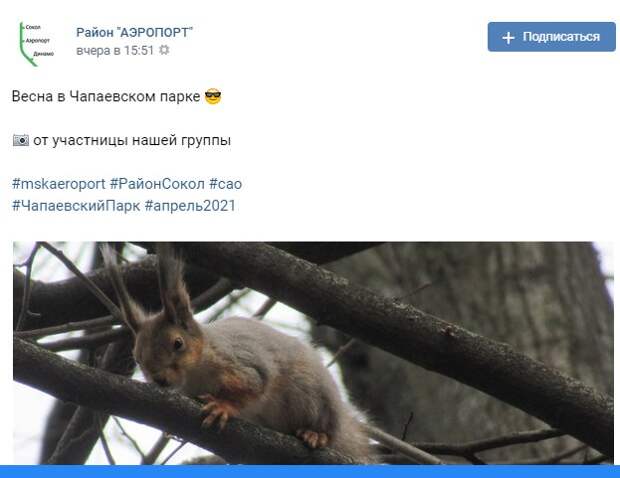Follow the #ЧапаевскийПарк hashtag
The image size is (620, 478).
coord(76,206)
